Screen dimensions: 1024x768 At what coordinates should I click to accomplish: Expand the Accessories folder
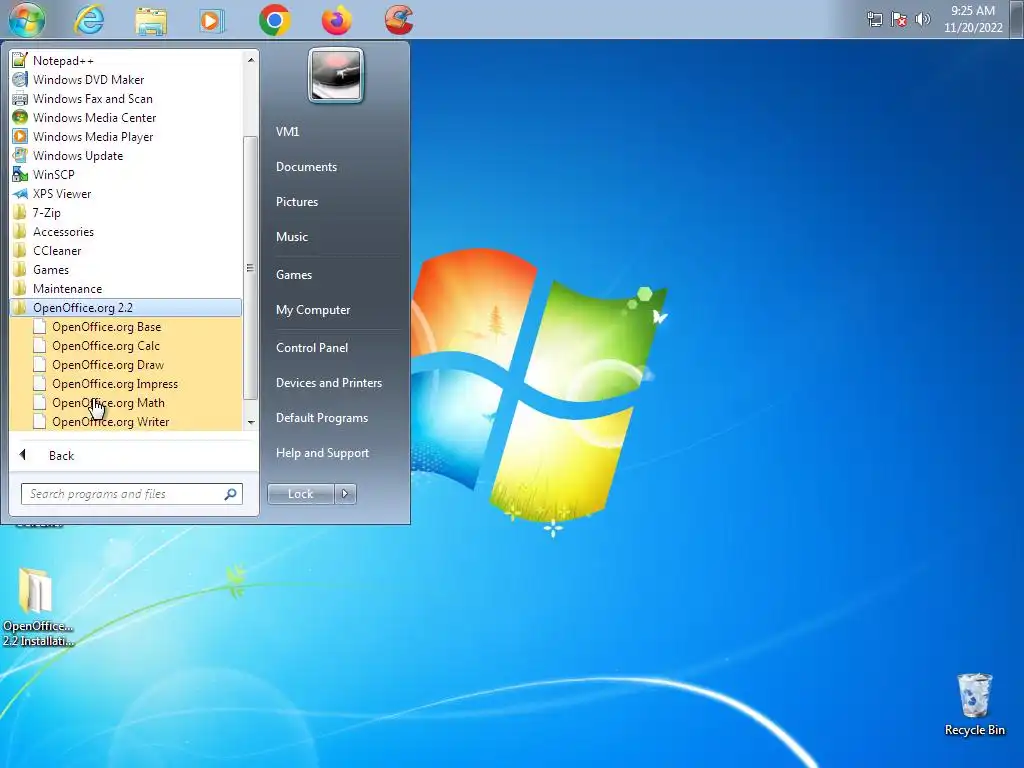(126, 232)
